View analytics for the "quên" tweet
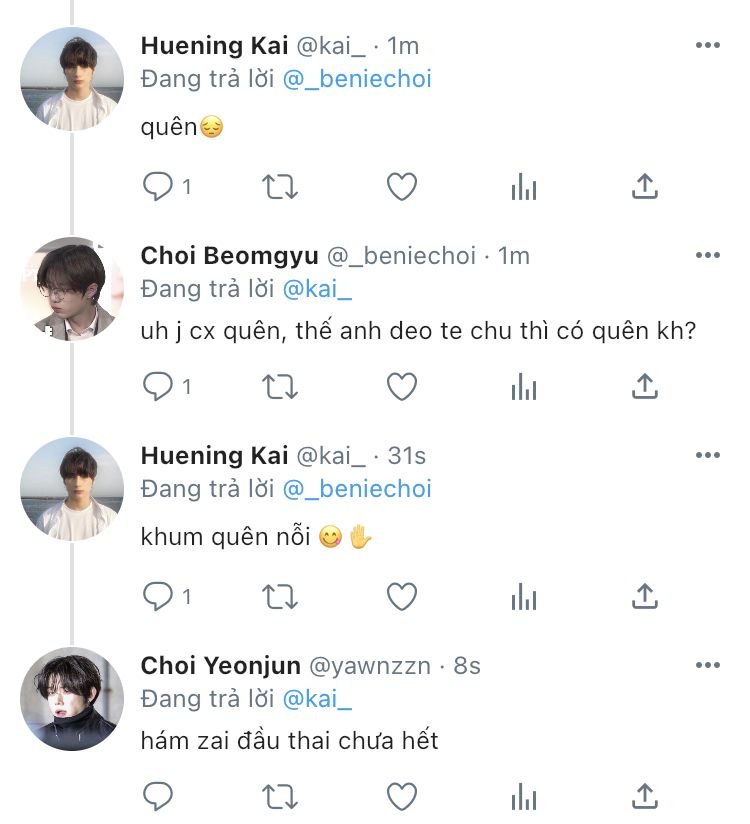The image size is (750, 824). pyautogui.click(x=524, y=186)
